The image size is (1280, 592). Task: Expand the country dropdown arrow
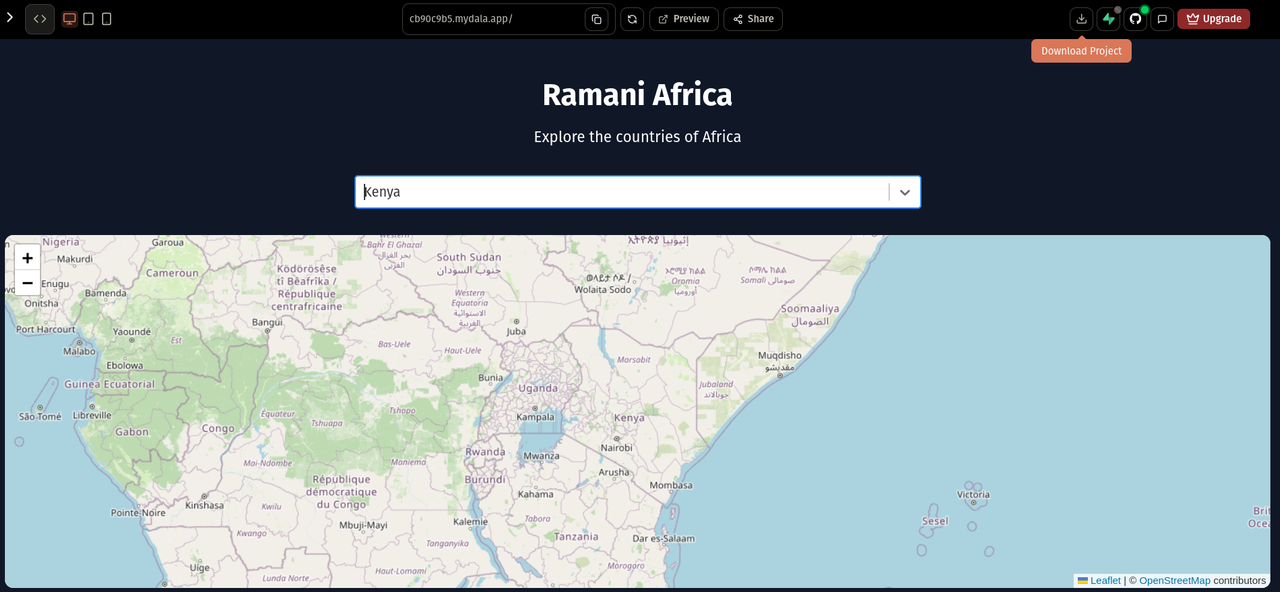click(x=905, y=192)
